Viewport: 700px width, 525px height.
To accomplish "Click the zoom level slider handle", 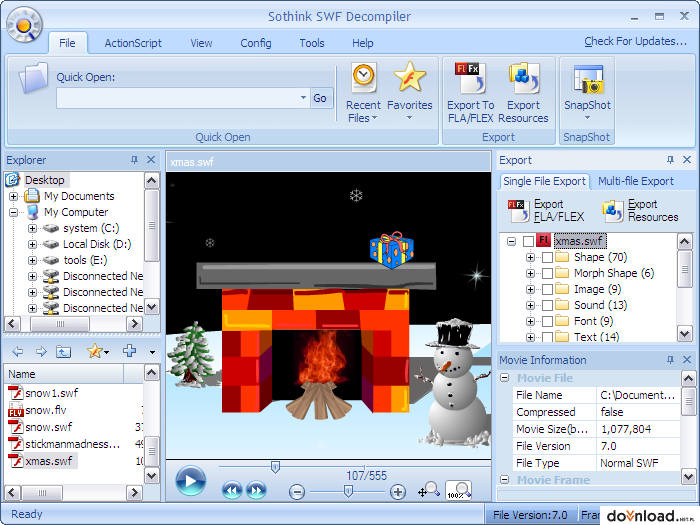I will [348, 492].
